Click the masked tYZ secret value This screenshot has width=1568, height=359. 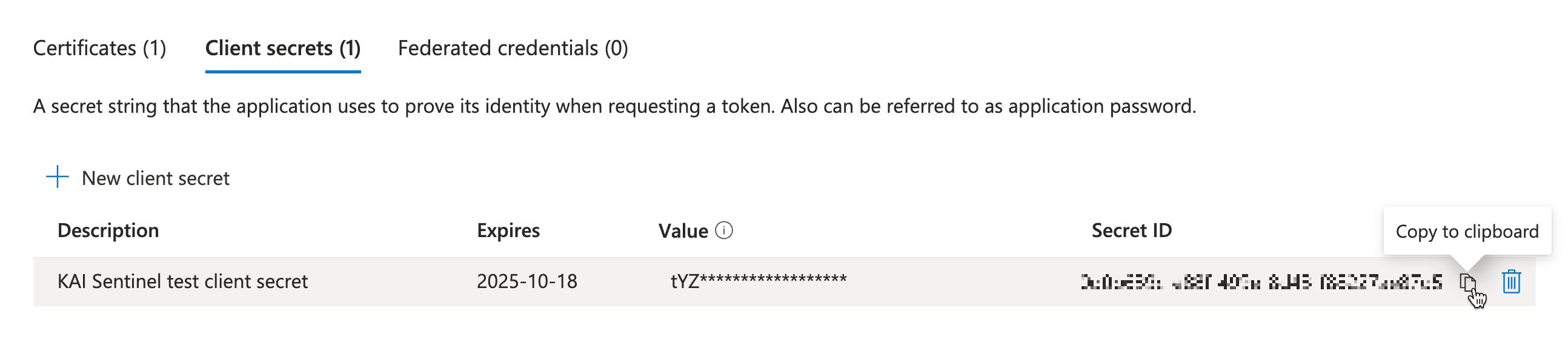coord(758,281)
